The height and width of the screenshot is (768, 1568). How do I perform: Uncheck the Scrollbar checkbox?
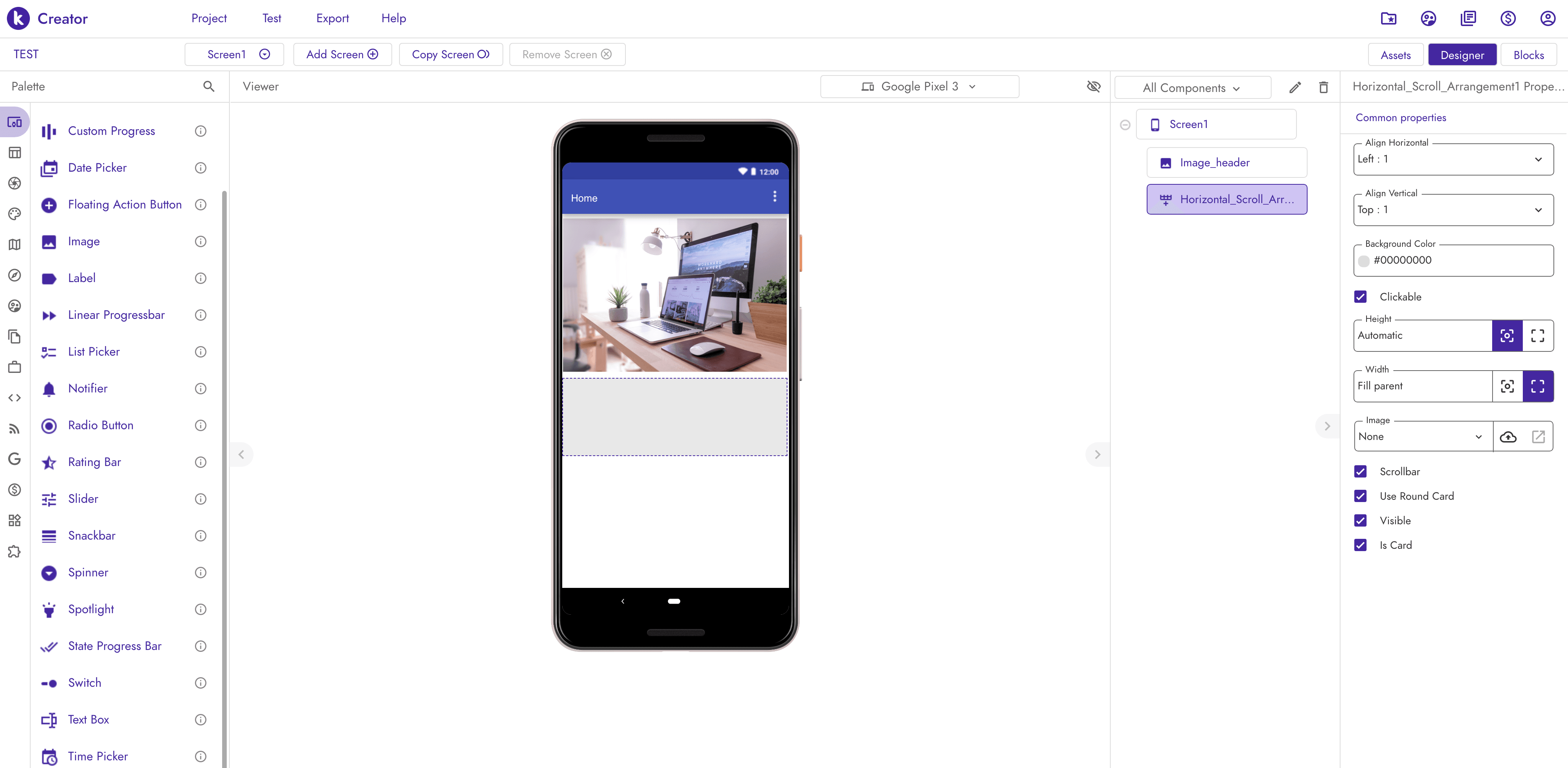tap(1360, 472)
